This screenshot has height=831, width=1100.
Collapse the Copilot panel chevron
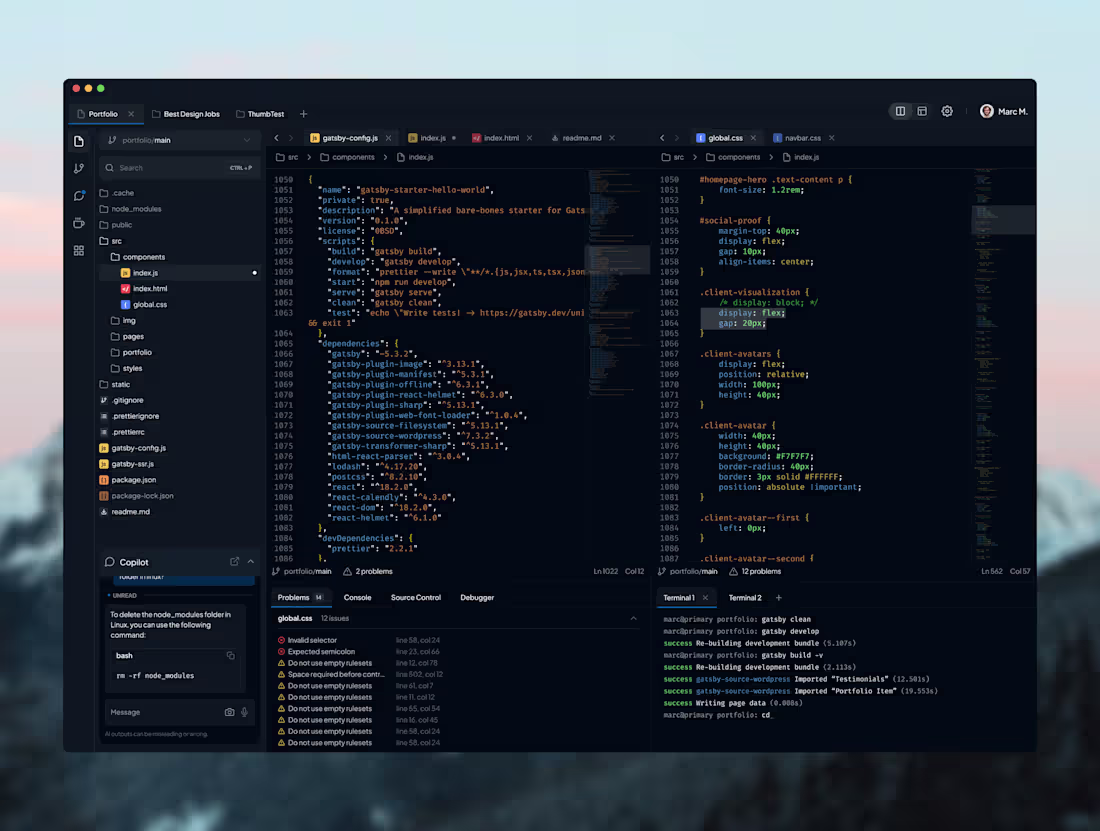click(x=250, y=562)
